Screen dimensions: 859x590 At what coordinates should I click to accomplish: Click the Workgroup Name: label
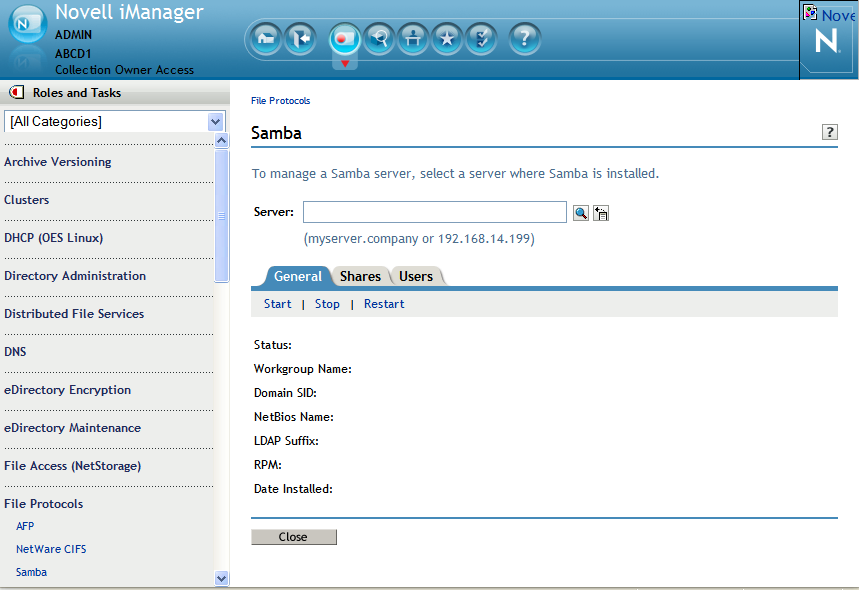click(302, 369)
